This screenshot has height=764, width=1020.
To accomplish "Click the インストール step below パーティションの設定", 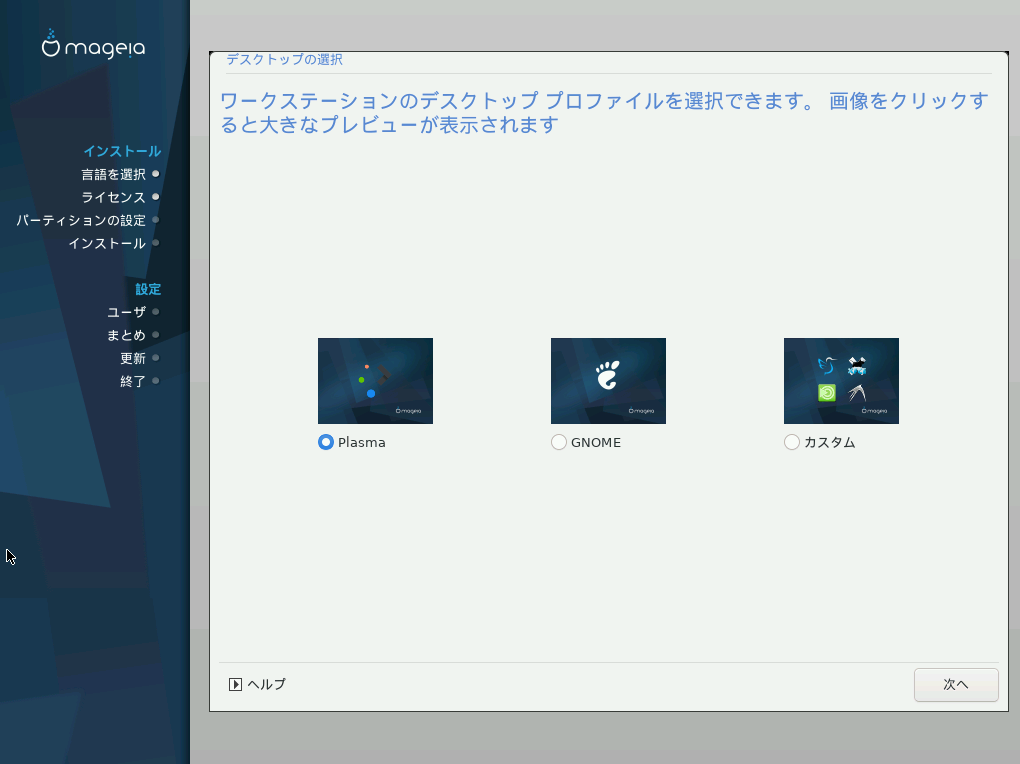I will (107, 243).
